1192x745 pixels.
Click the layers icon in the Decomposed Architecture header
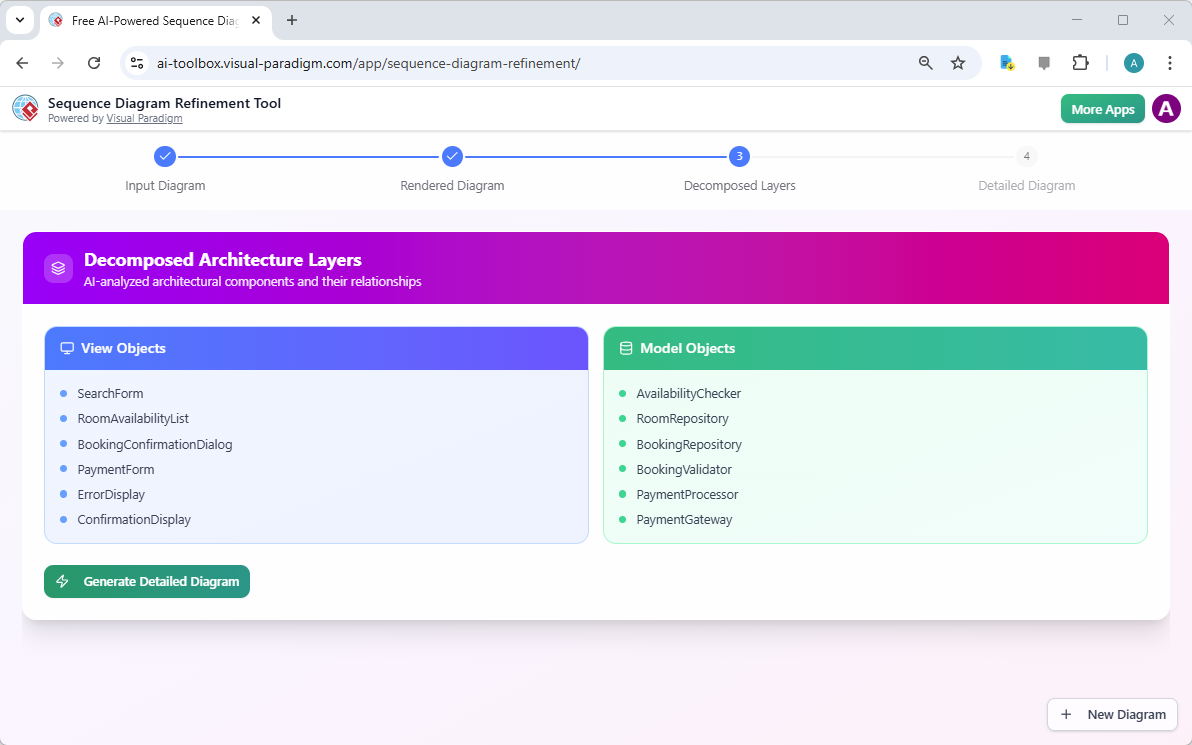pos(58,268)
